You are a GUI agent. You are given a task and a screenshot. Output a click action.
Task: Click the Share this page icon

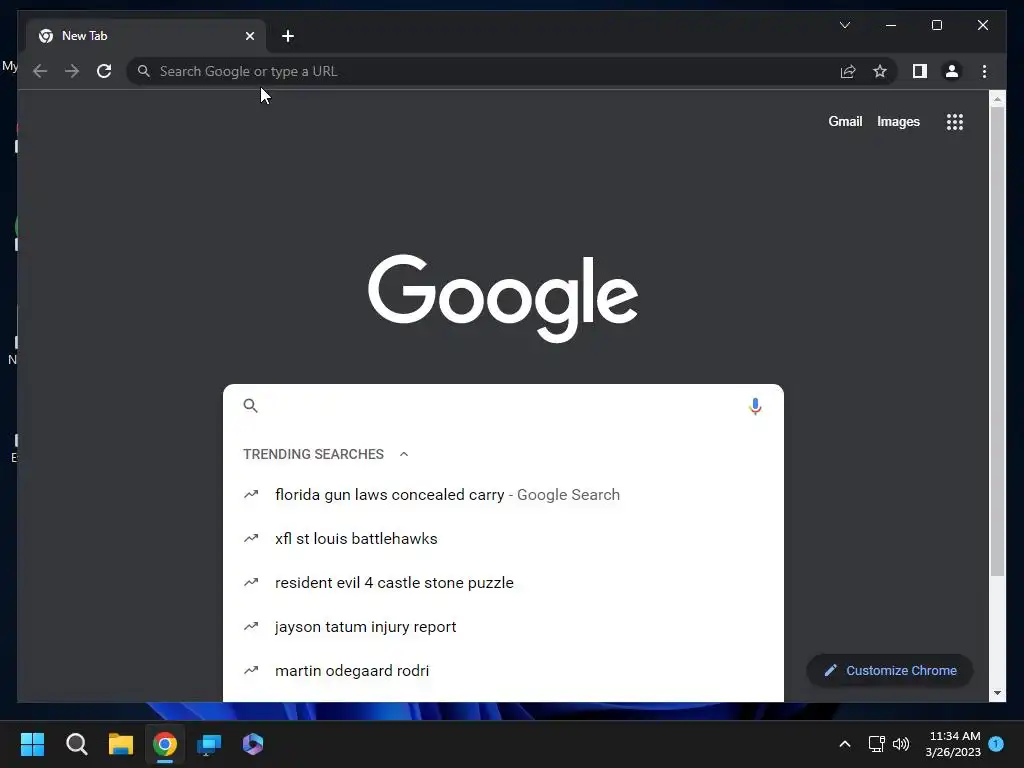point(848,71)
